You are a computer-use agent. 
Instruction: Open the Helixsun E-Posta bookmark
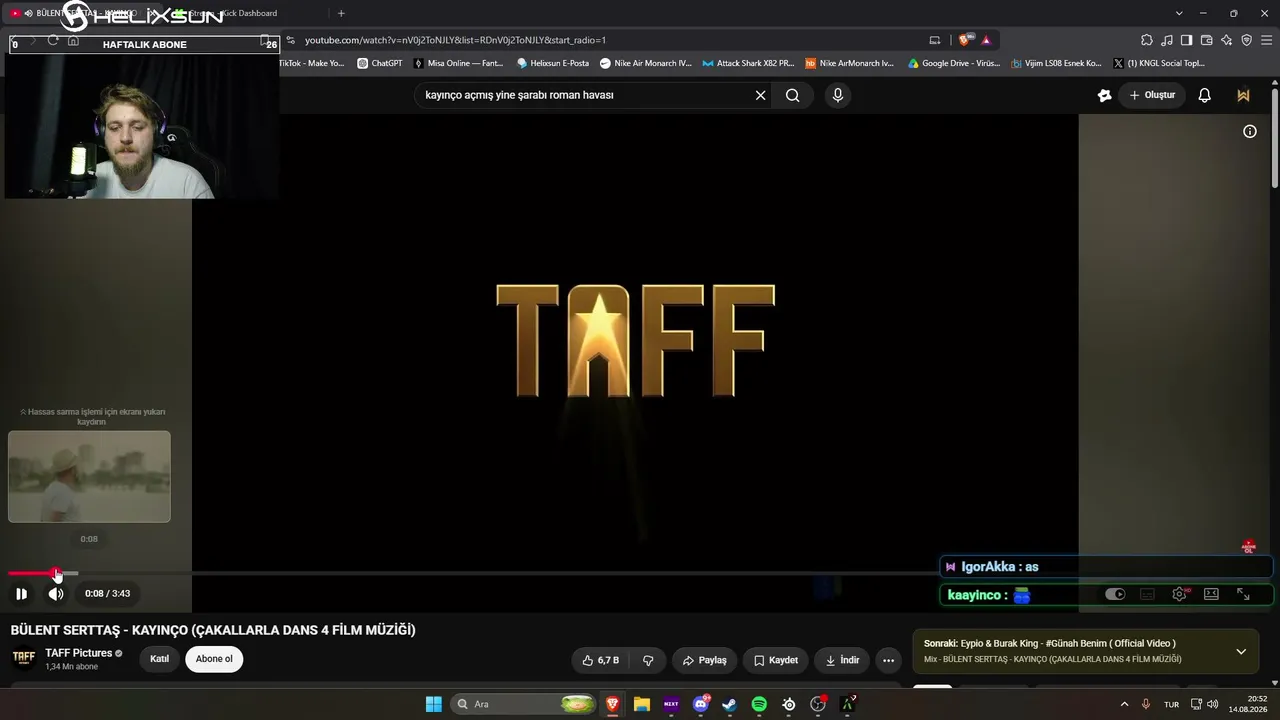pos(553,63)
